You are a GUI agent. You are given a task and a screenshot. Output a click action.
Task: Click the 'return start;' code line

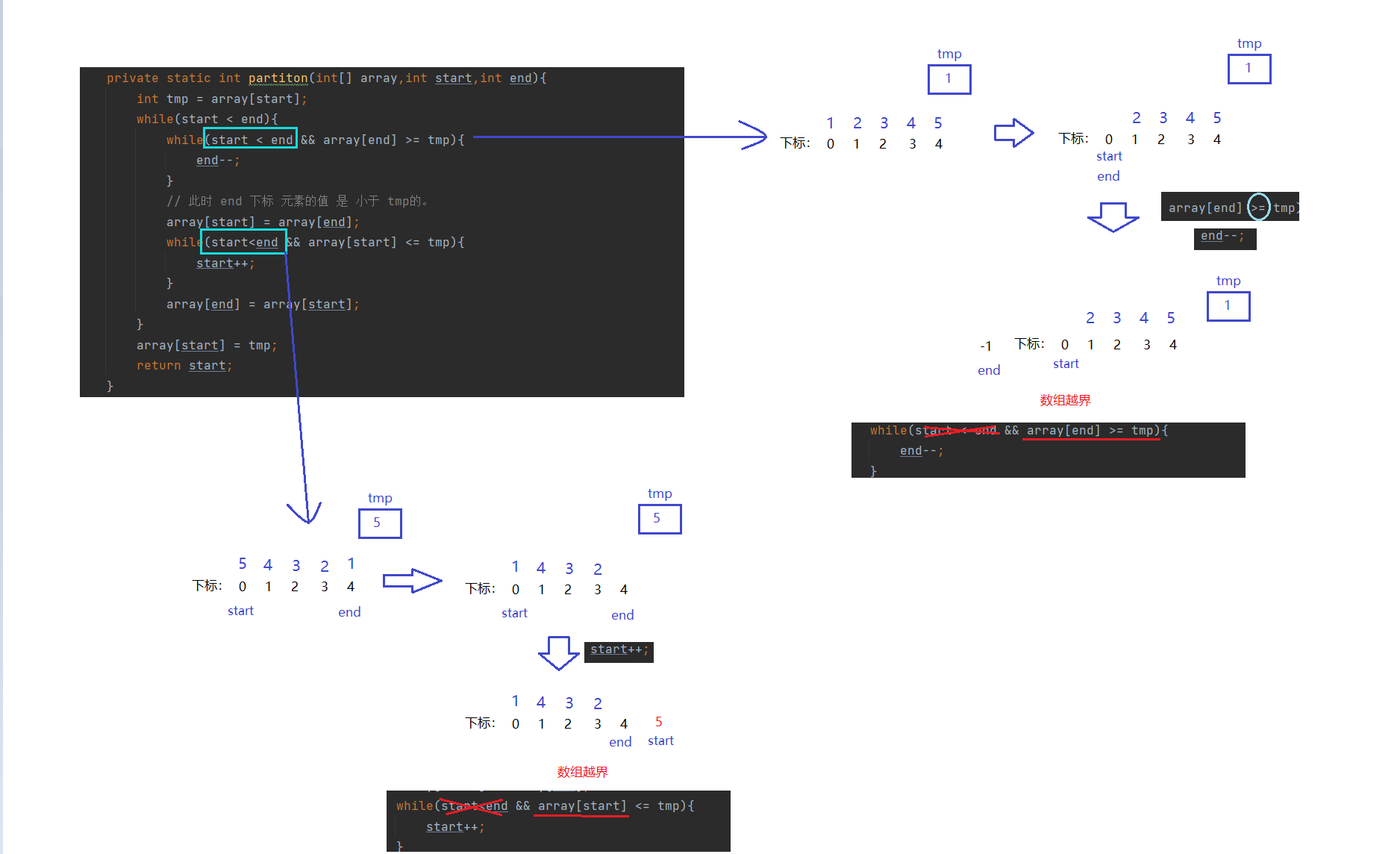184,365
